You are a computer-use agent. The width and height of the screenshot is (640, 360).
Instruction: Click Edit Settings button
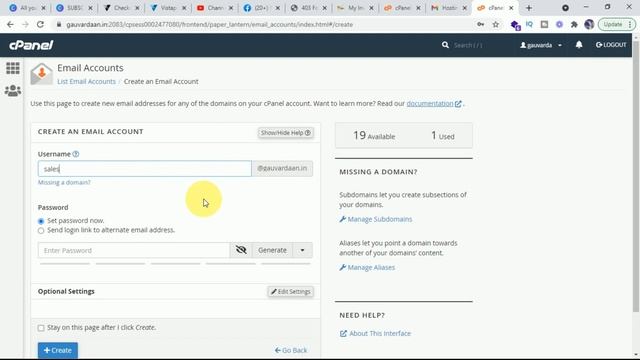click(291, 291)
